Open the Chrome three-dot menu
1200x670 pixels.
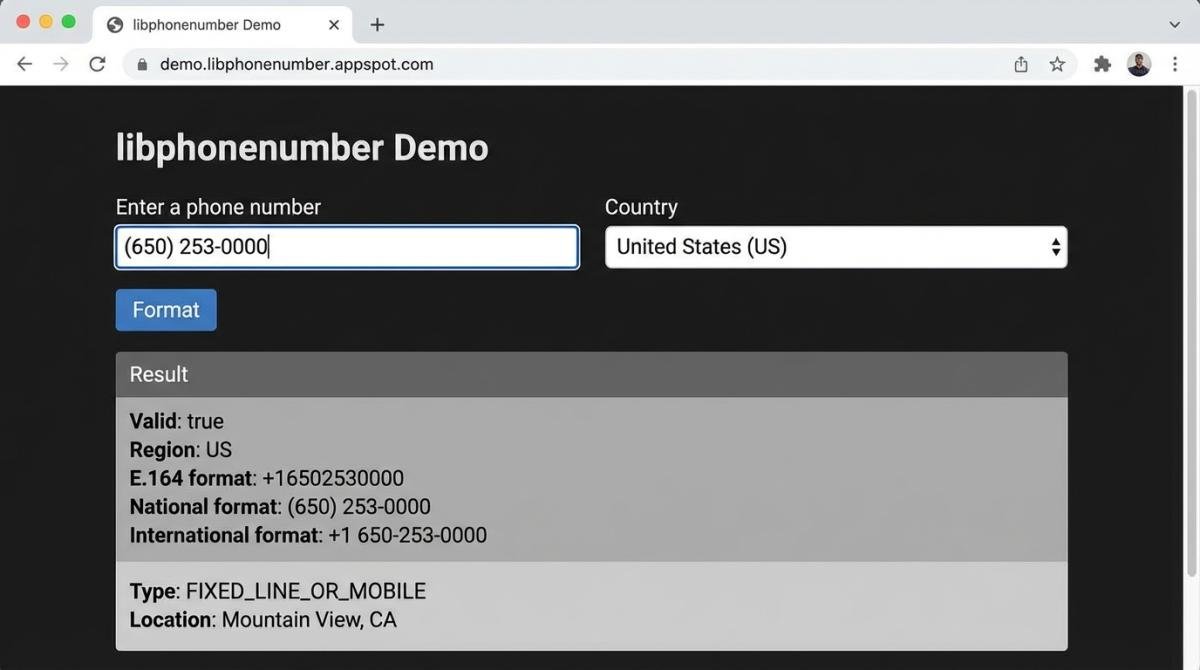click(1175, 64)
